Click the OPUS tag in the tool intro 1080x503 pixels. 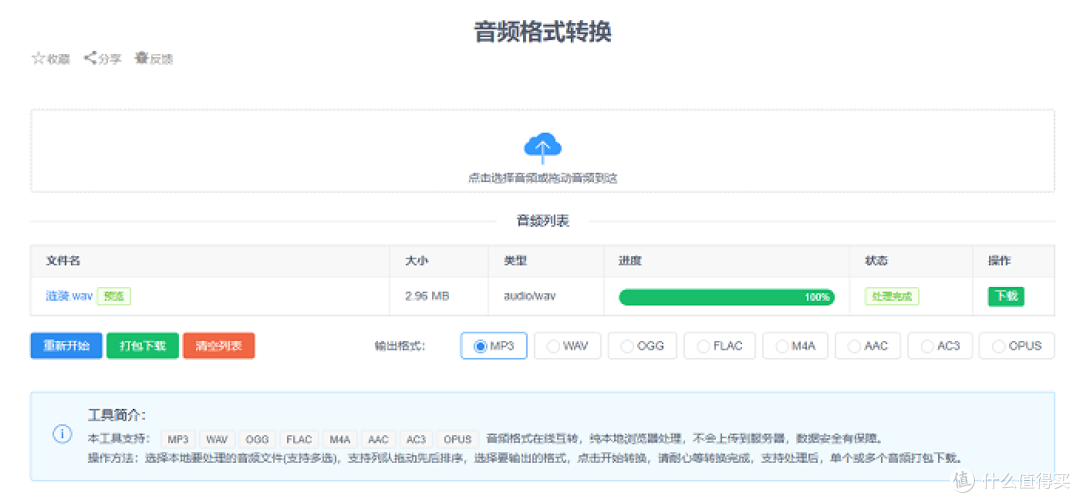457,439
